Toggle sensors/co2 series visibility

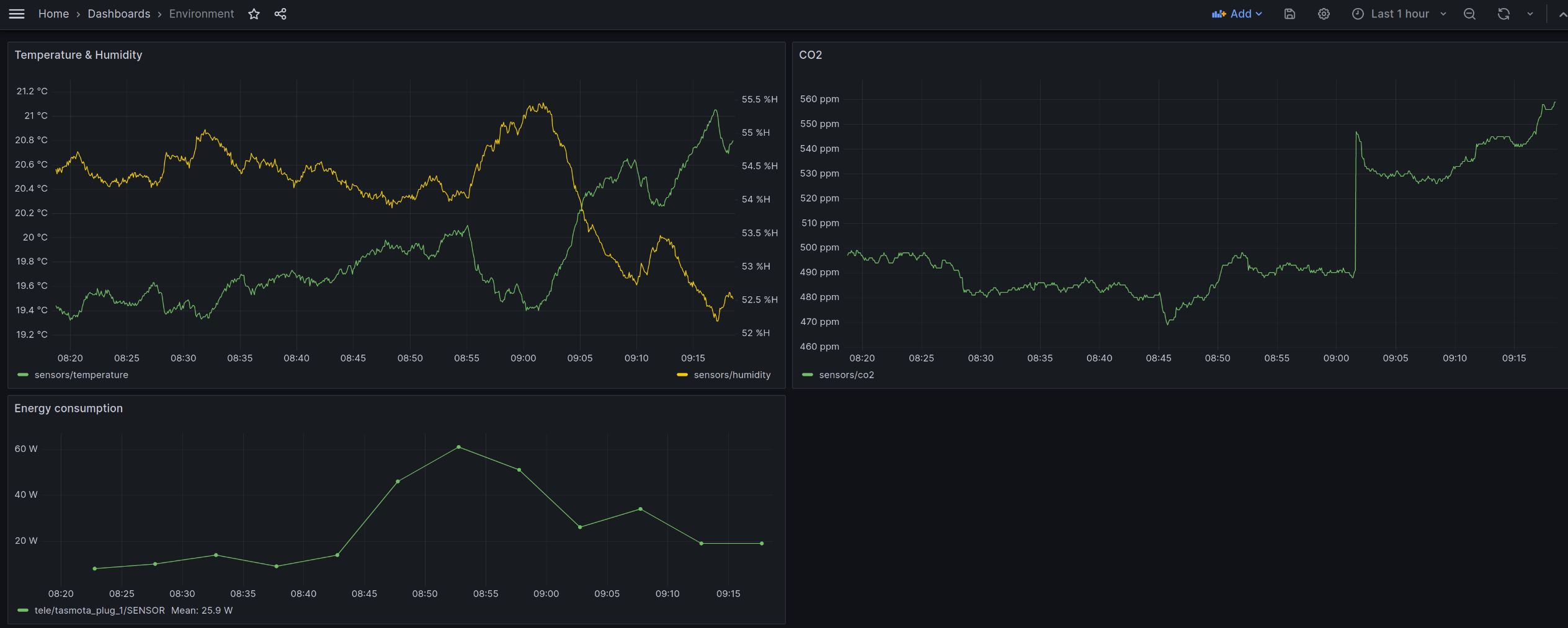[x=846, y=375]
